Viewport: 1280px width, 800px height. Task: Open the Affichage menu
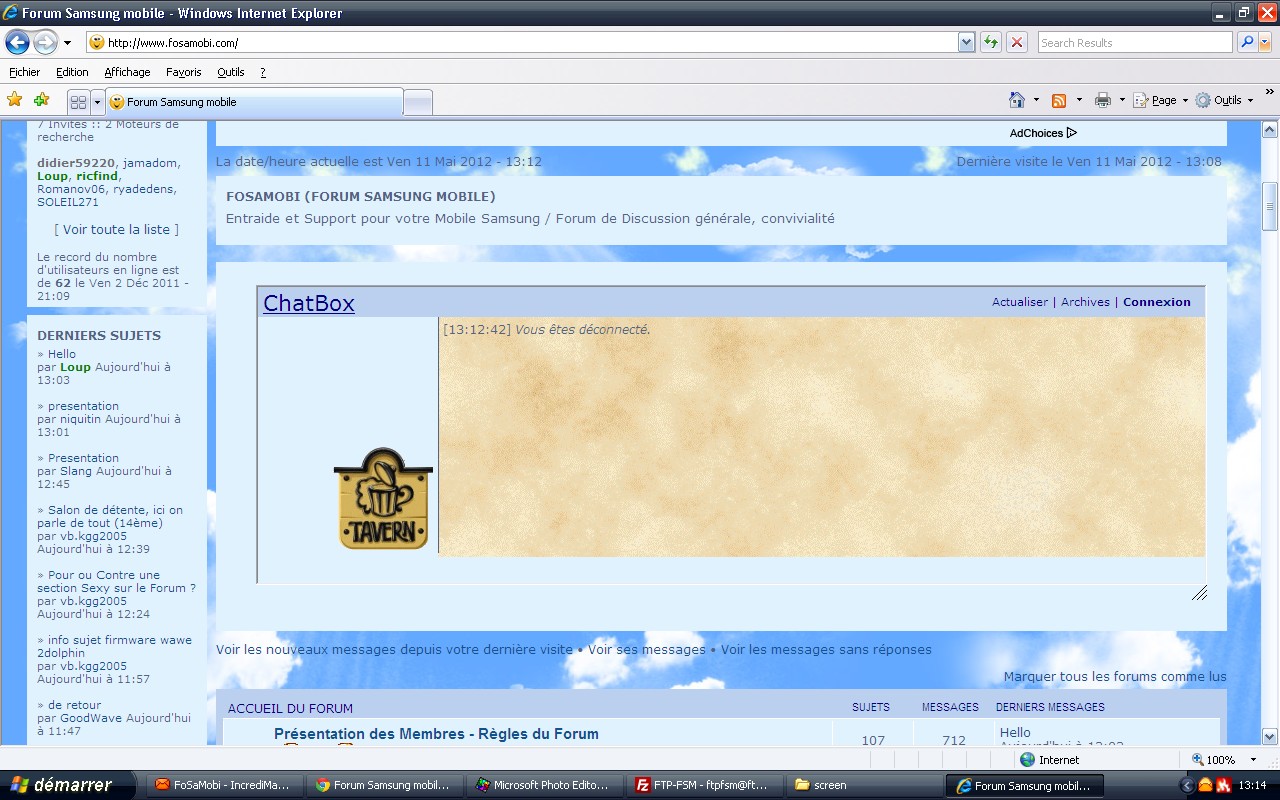point(127,72)
